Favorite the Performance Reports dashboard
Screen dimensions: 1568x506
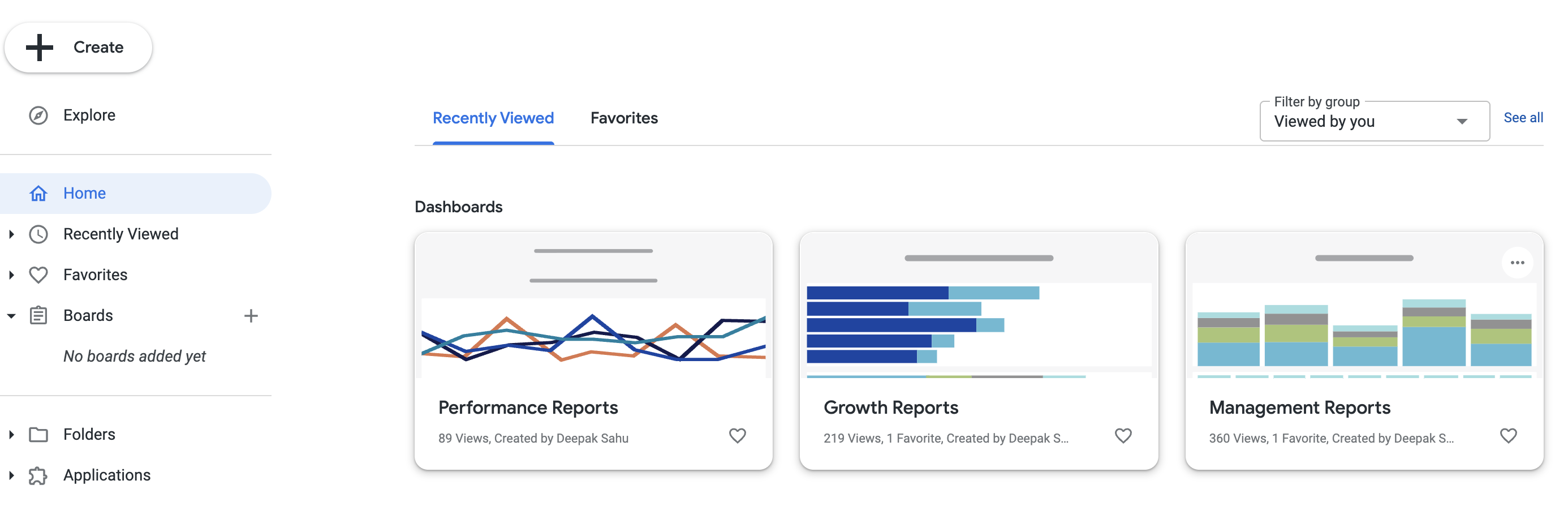click(x=737, y=435)
